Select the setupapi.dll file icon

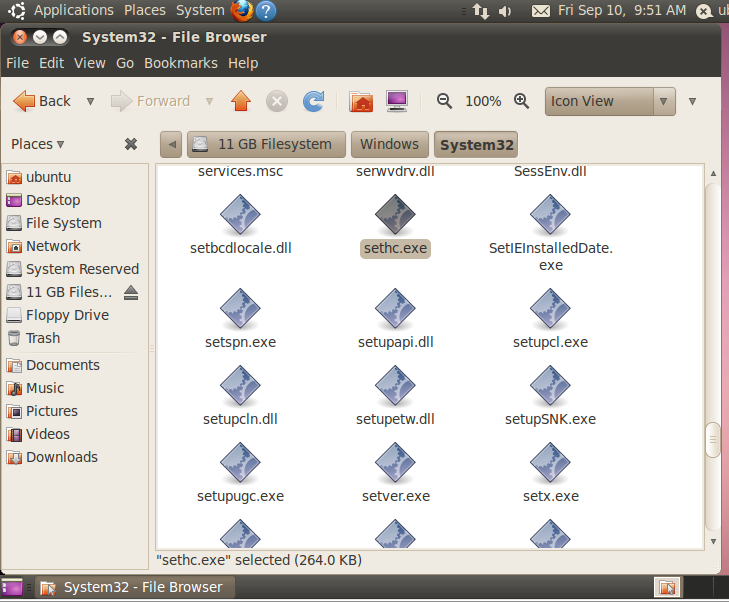tap(395, 309)
